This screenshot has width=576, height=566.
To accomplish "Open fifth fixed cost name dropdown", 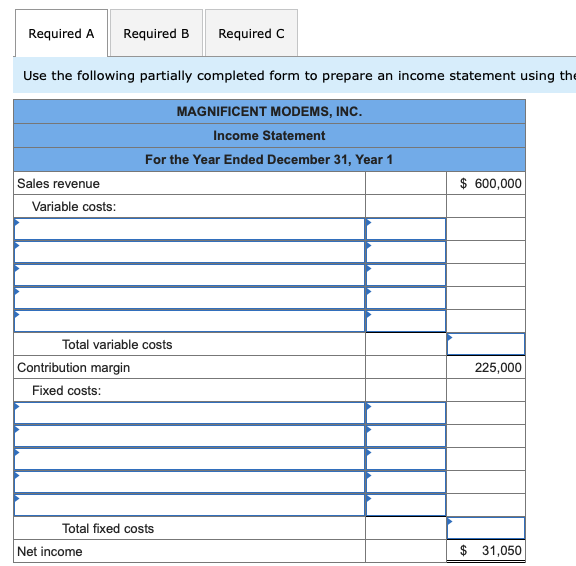I will [190, 505].
